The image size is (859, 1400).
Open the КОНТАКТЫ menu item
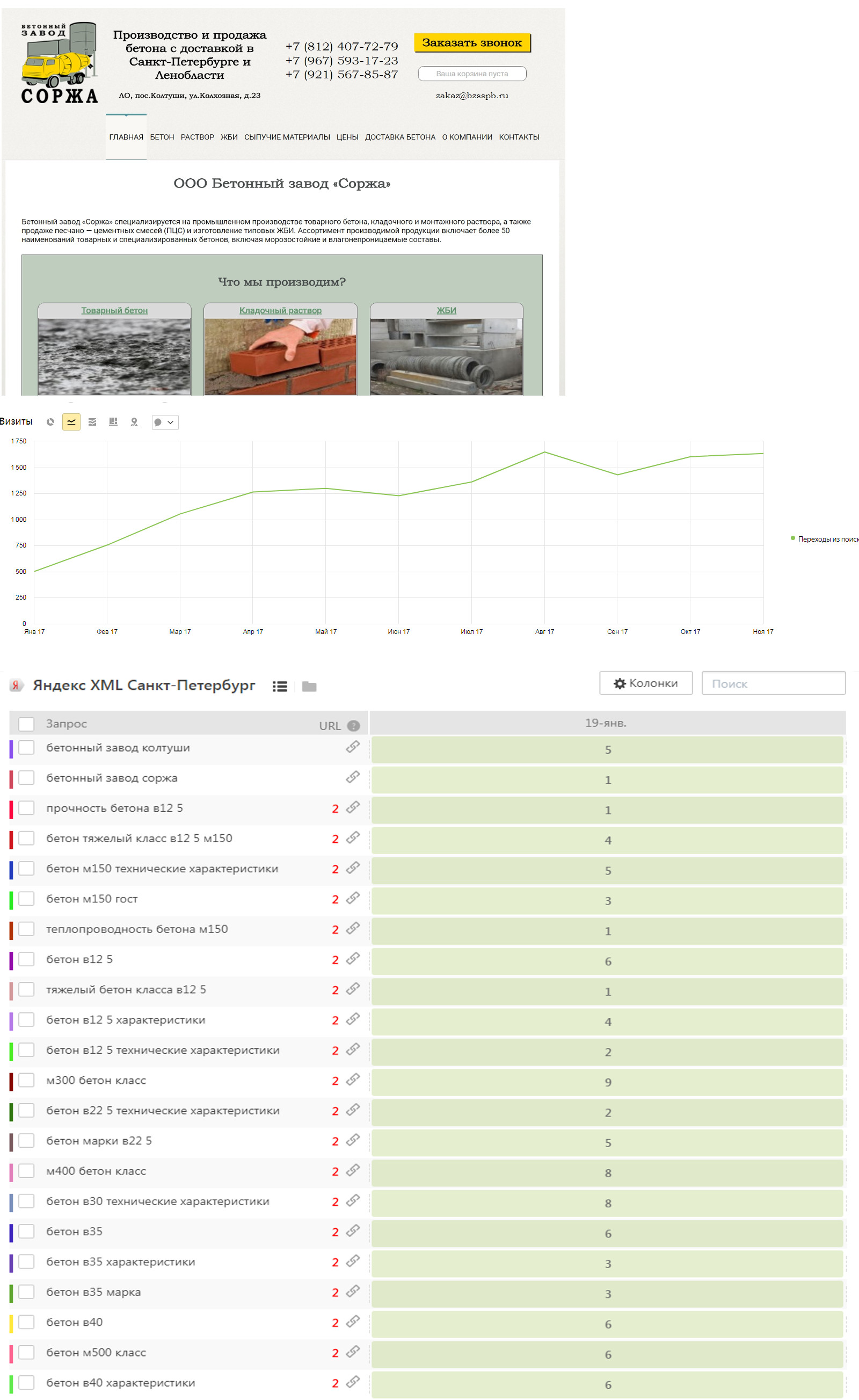[519, 137]
